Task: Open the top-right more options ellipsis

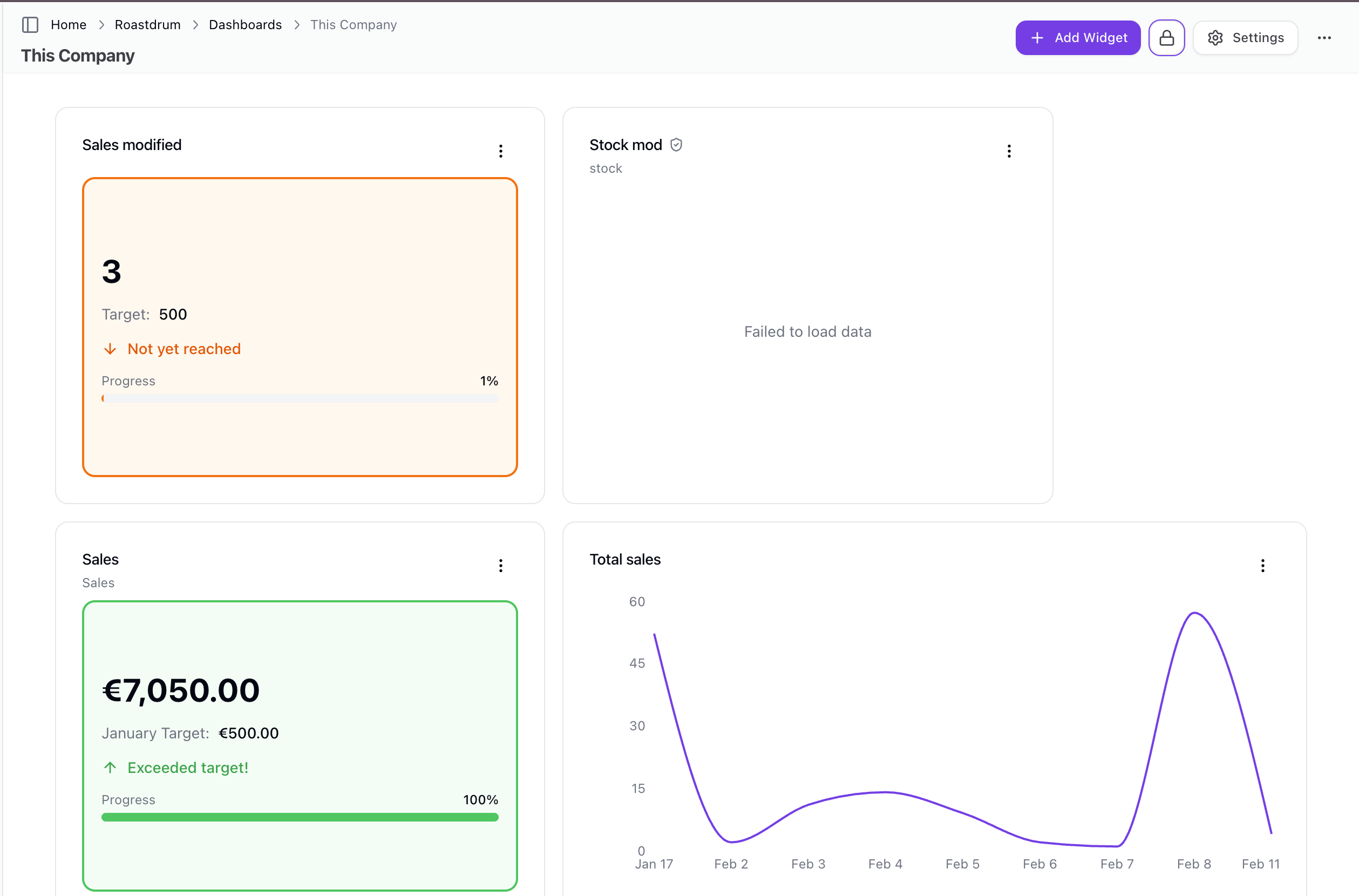Action: tap(1323, 38)
